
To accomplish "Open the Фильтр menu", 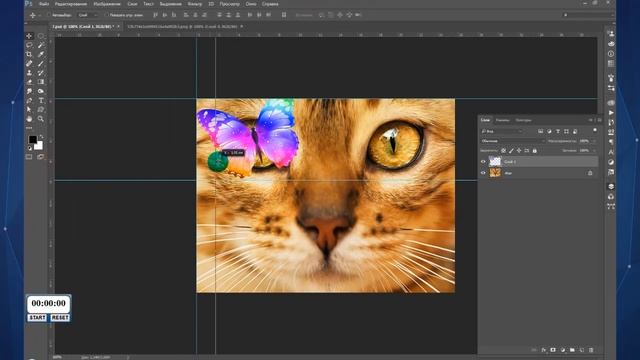I will (x=195, y=4).
